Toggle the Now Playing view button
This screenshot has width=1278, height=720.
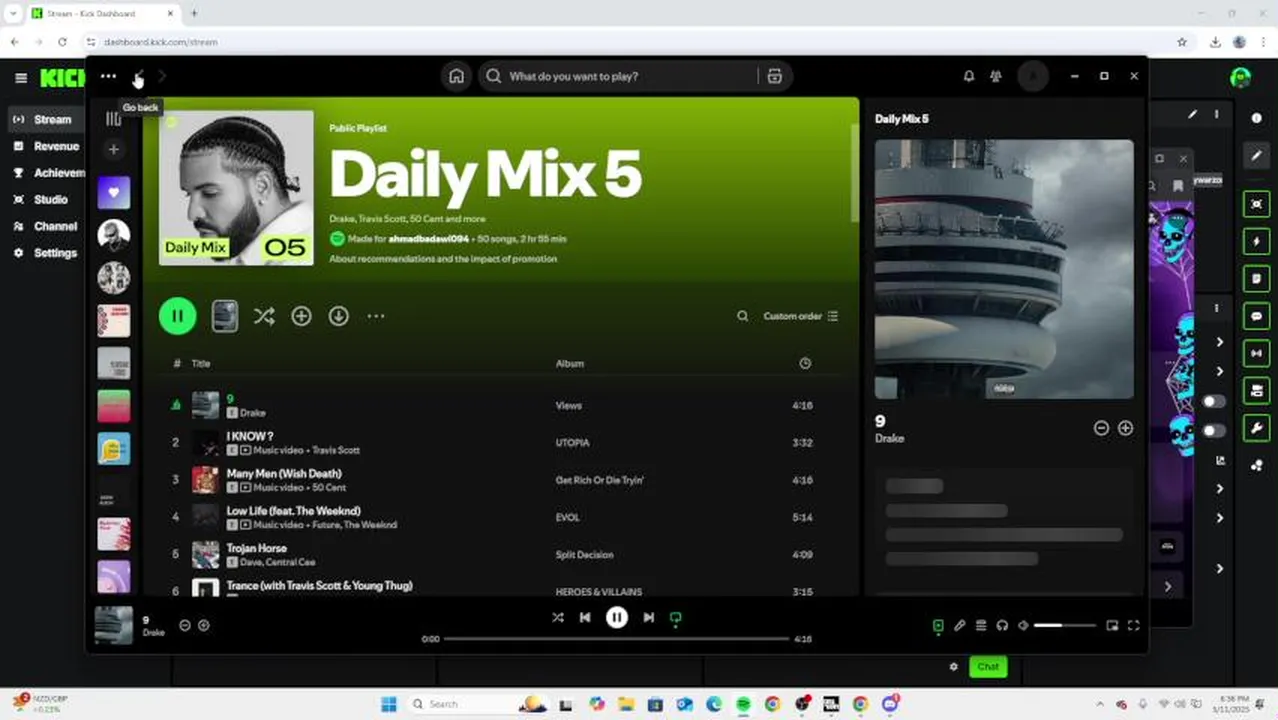[938, 625]
